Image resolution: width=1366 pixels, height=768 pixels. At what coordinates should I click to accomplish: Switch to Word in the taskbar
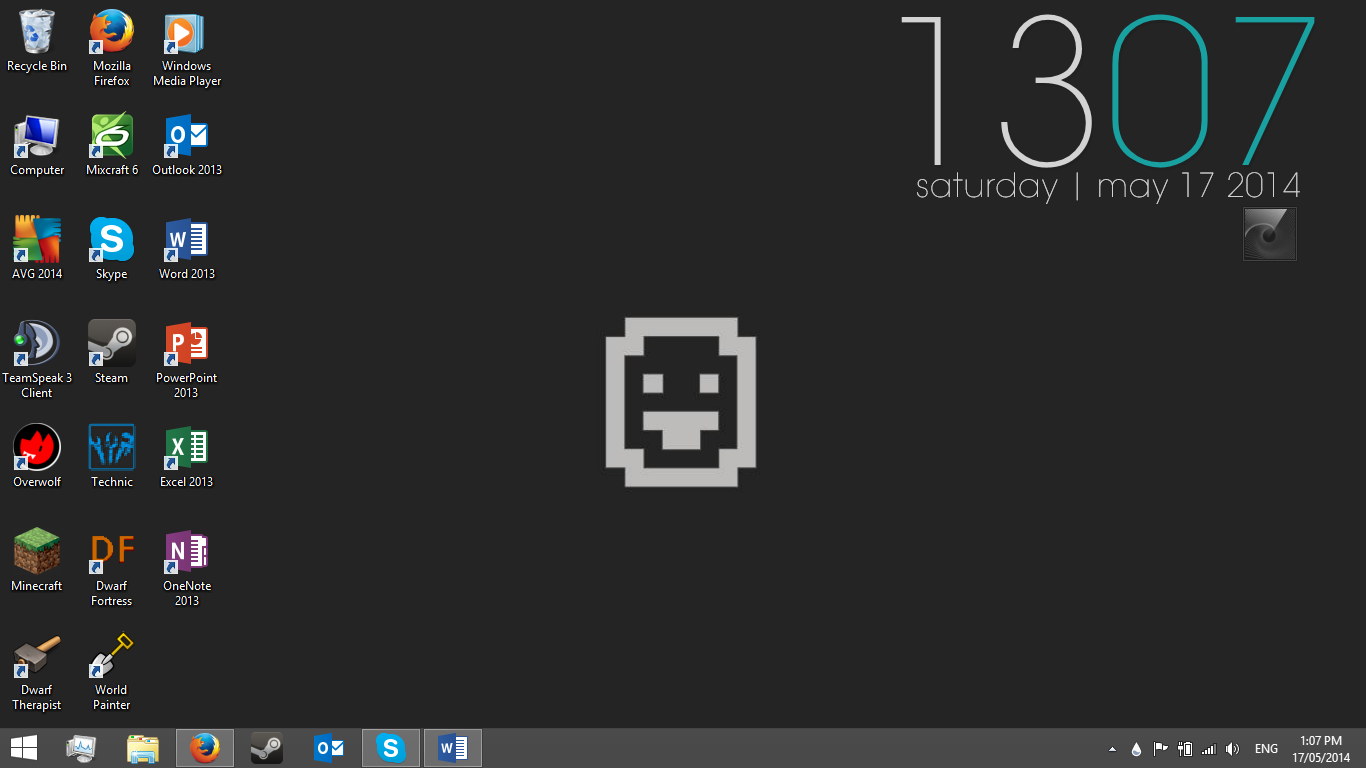coord(453,748)
